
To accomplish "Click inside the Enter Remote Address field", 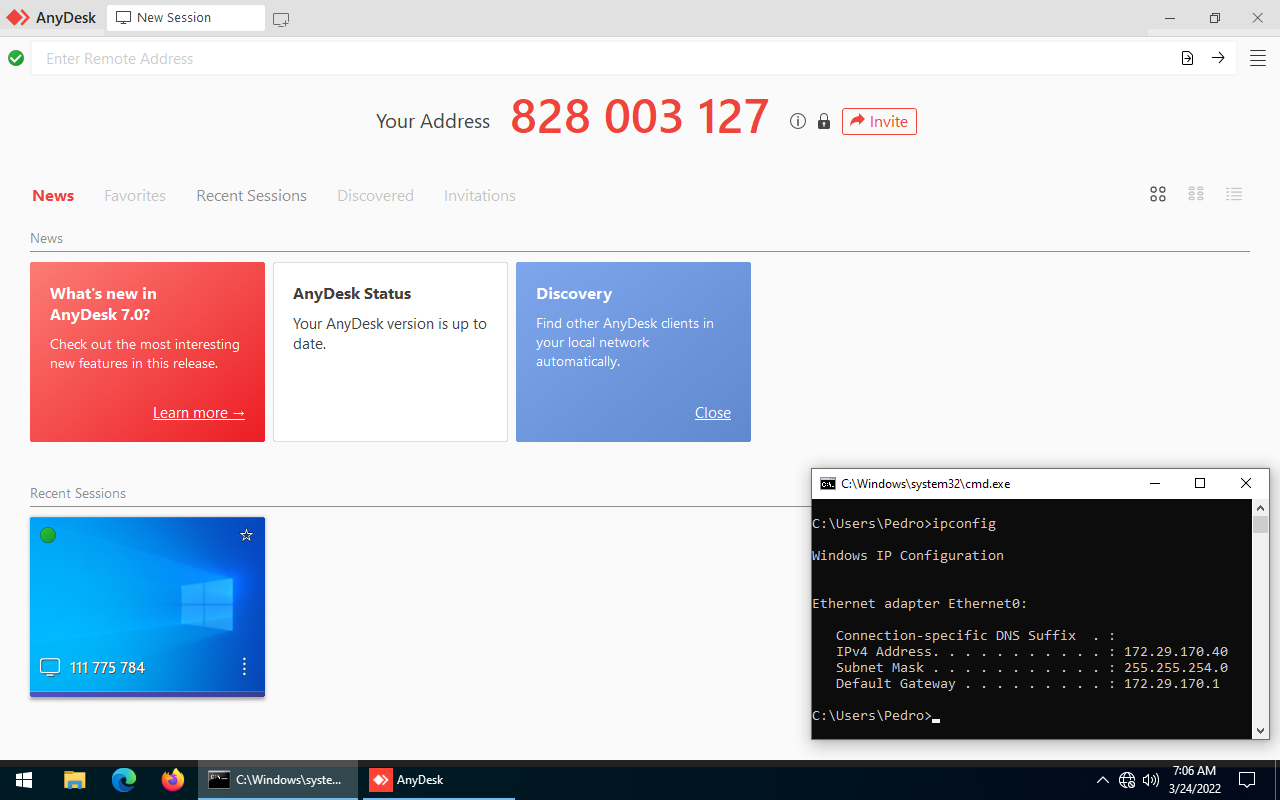I will click(300, 58).
